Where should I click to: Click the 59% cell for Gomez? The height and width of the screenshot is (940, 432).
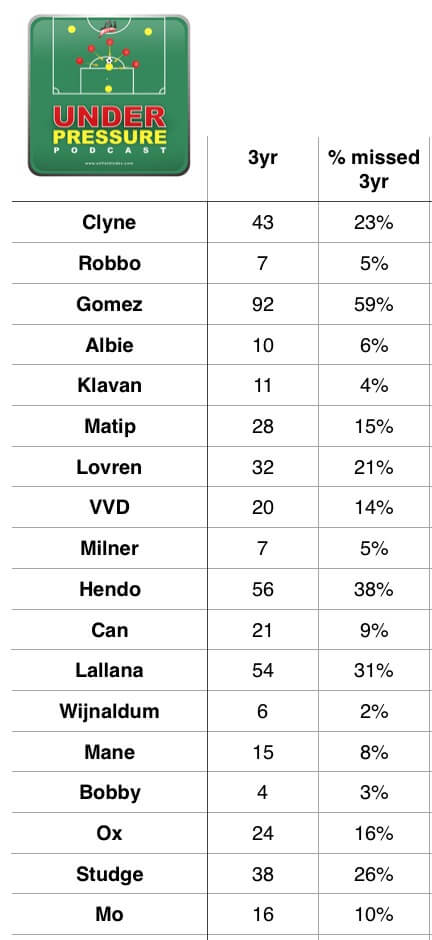(x=374, y=304)
